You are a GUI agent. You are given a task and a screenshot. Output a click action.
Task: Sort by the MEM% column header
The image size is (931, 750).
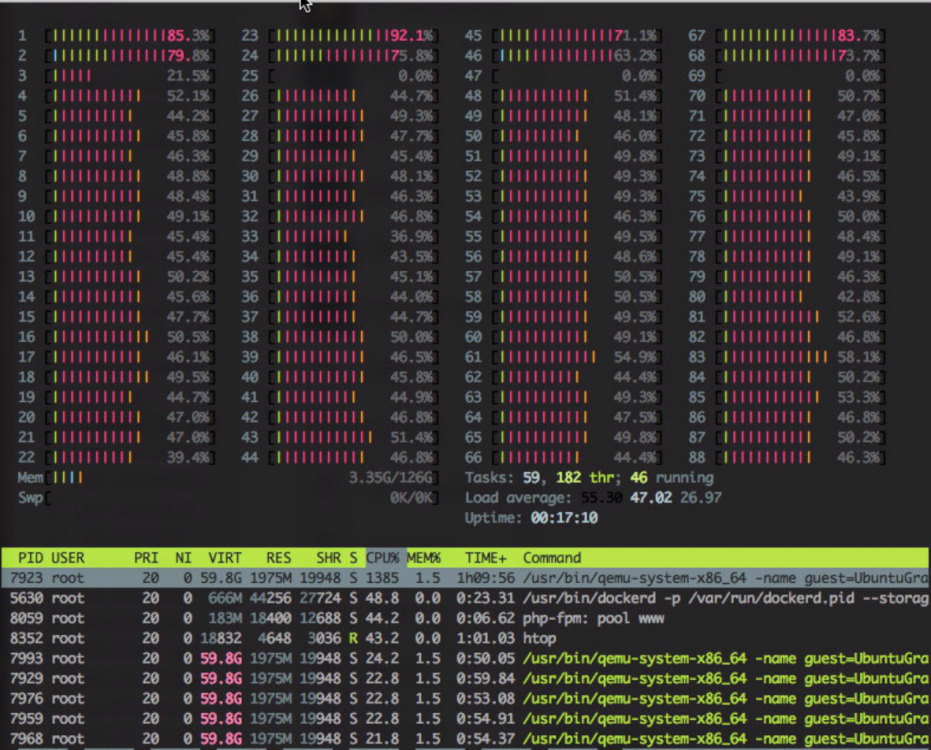coord(424,558)
